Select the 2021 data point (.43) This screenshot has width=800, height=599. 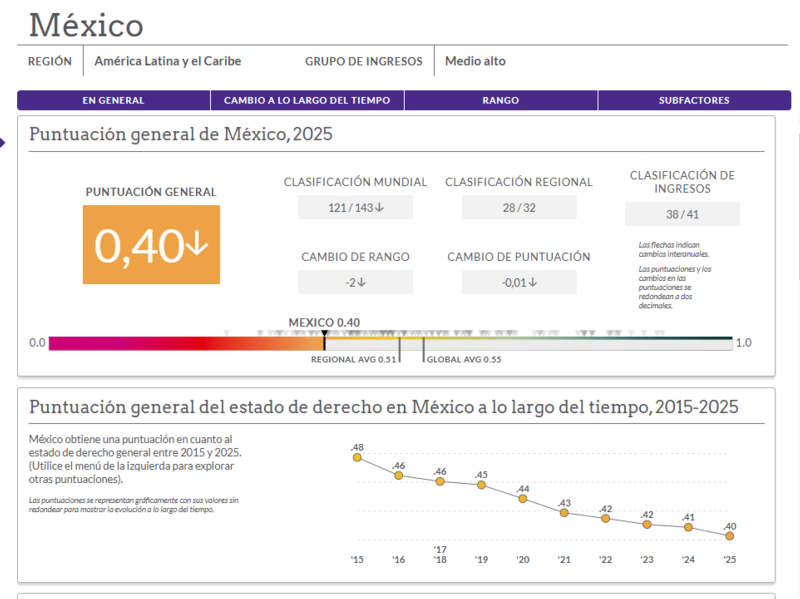coord(564,513)
